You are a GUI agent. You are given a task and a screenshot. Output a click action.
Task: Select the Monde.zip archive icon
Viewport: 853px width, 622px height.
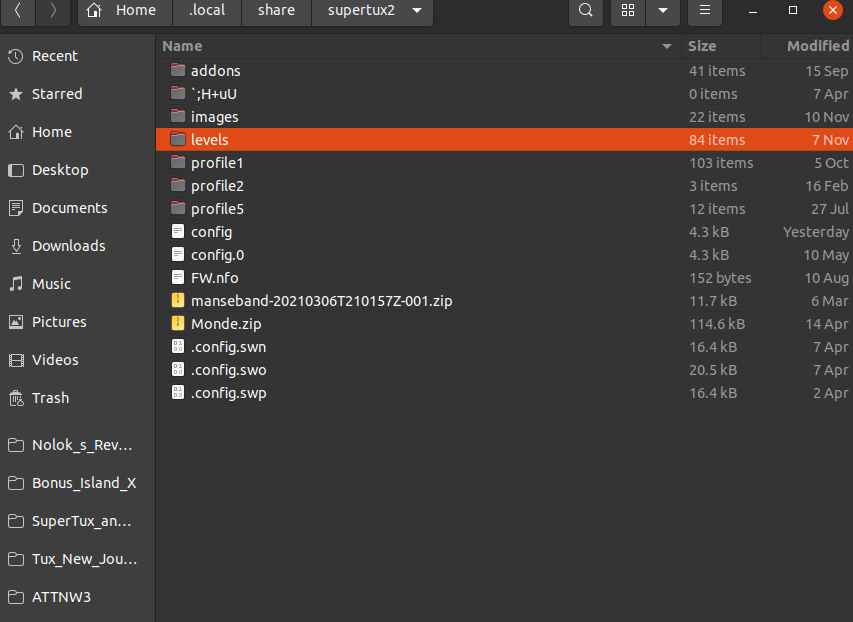[x=178, y=324]
